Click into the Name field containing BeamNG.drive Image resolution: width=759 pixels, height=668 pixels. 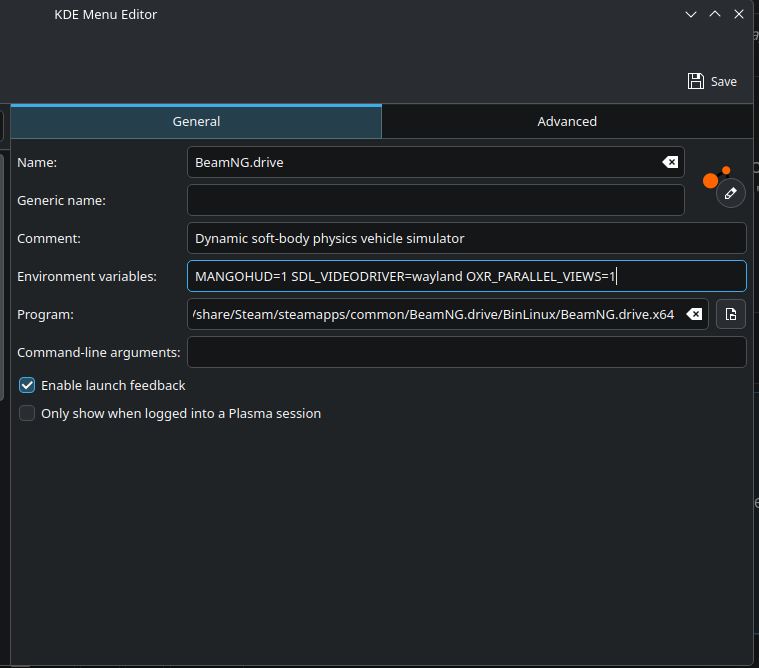(x=420, y=162)
